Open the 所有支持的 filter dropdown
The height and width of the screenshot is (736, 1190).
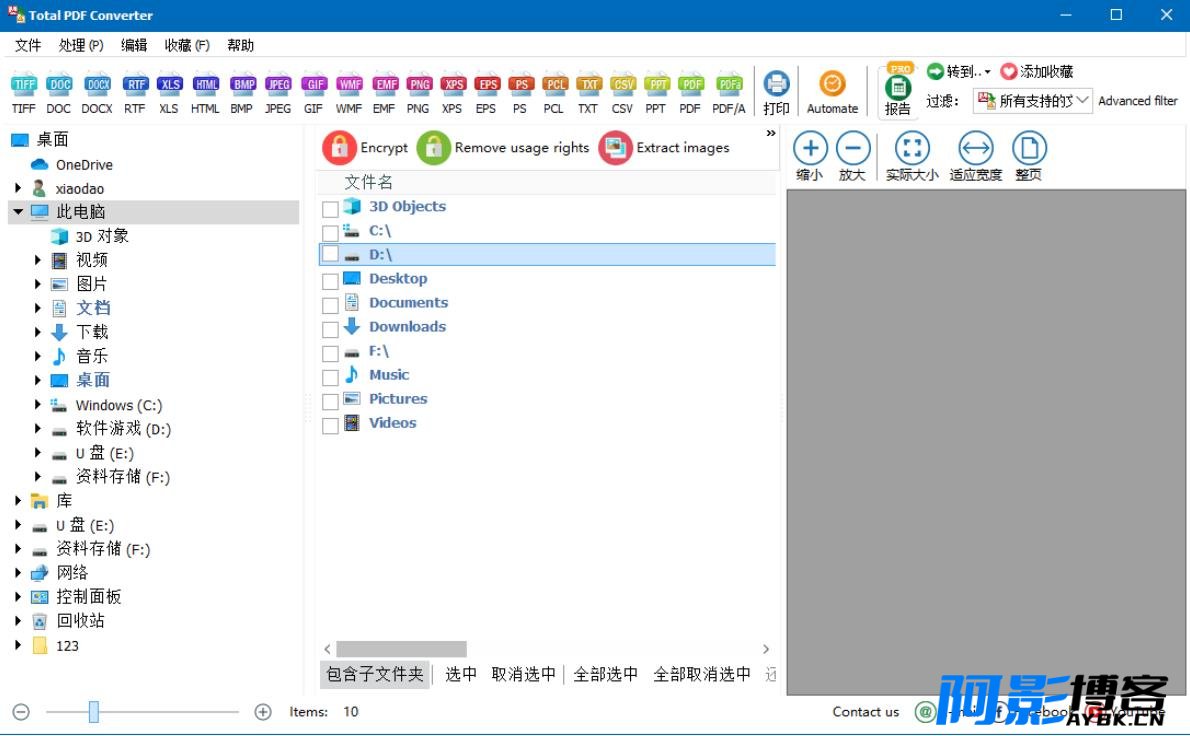[1033, 101]
